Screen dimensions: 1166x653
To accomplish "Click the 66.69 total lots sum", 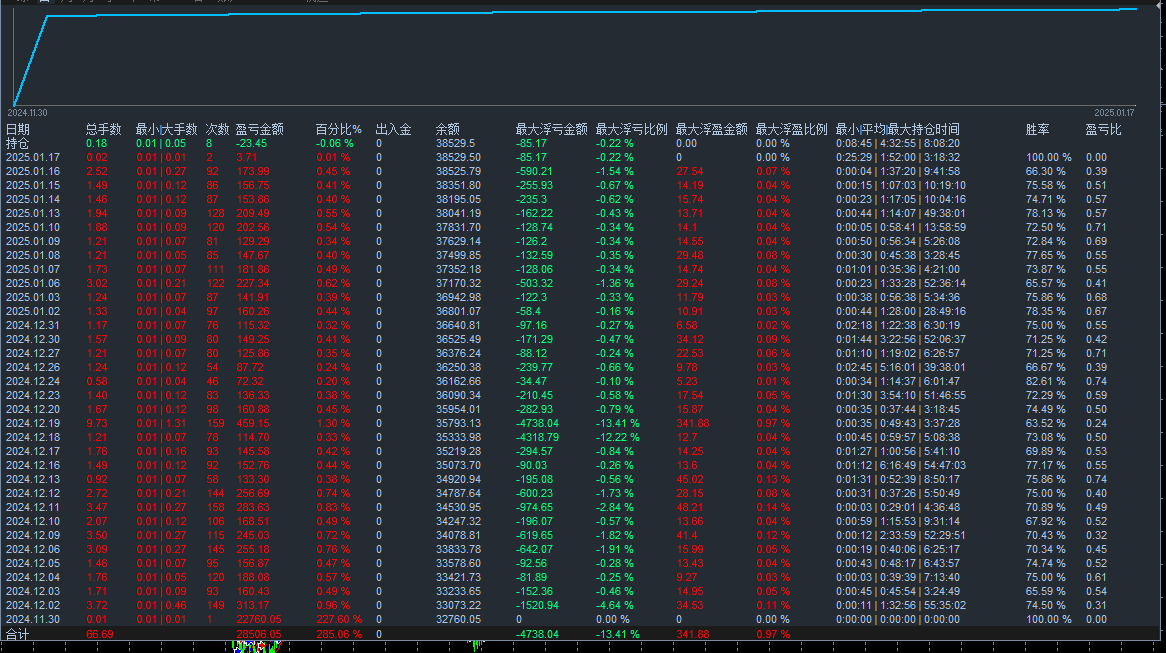I will [x=100, y=634].
